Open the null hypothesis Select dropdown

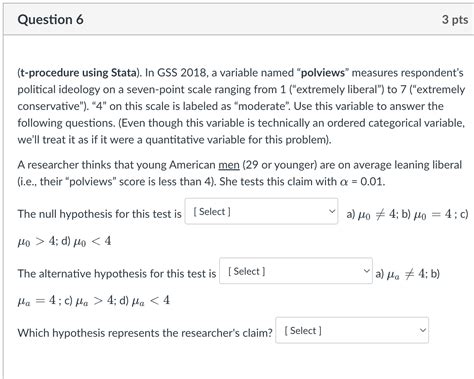(x=261, y=211)
